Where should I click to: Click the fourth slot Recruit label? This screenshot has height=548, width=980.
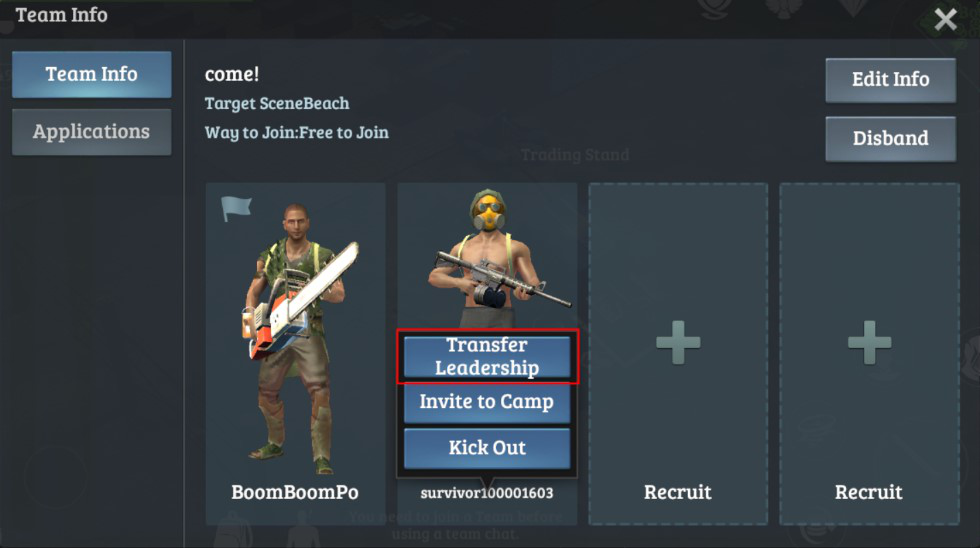(869, 492)
